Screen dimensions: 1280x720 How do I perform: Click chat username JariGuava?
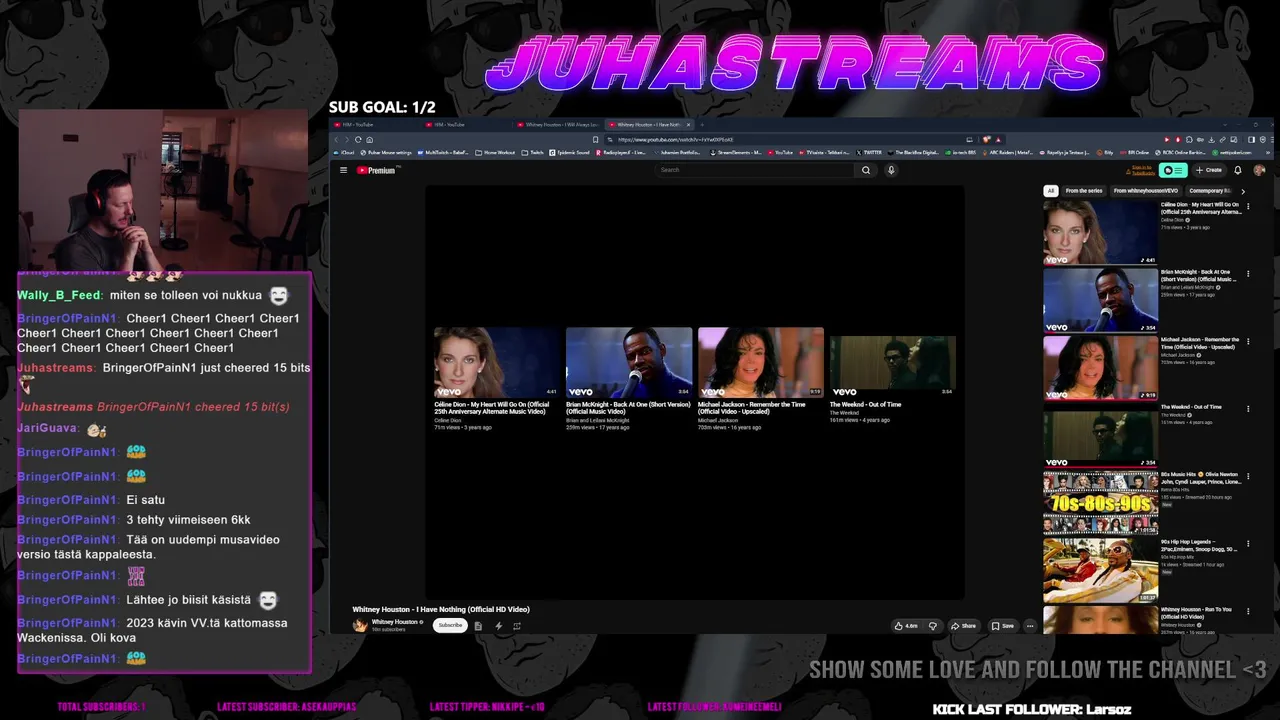[47, 428]
